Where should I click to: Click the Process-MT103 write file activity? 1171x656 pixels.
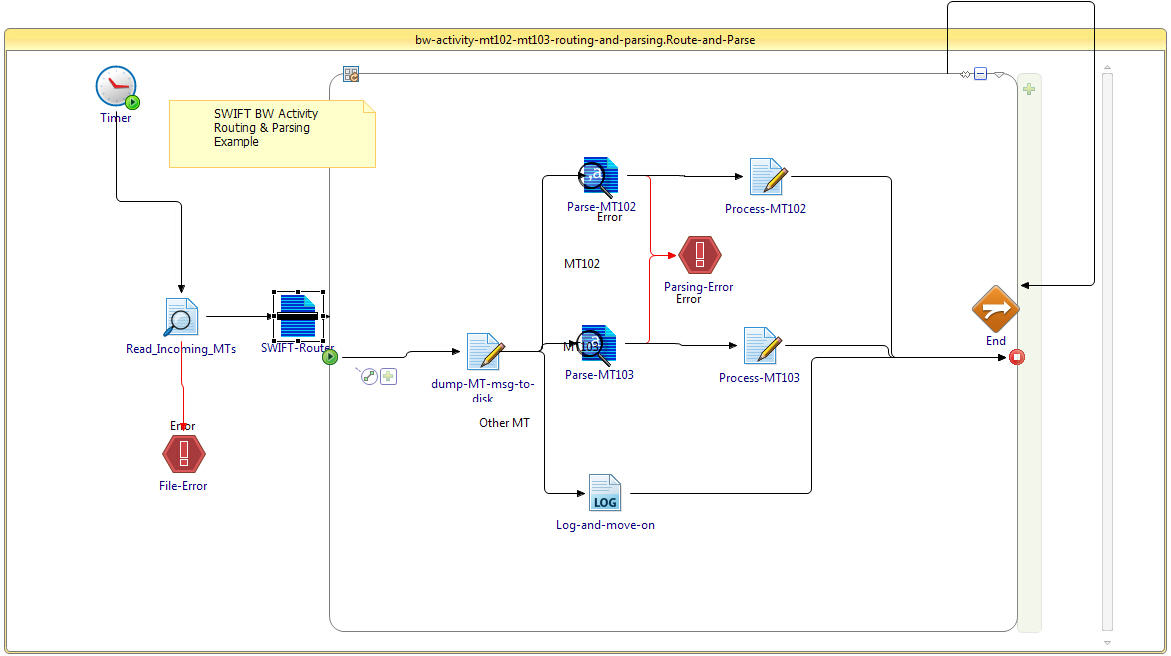click(x=762, y=346)
